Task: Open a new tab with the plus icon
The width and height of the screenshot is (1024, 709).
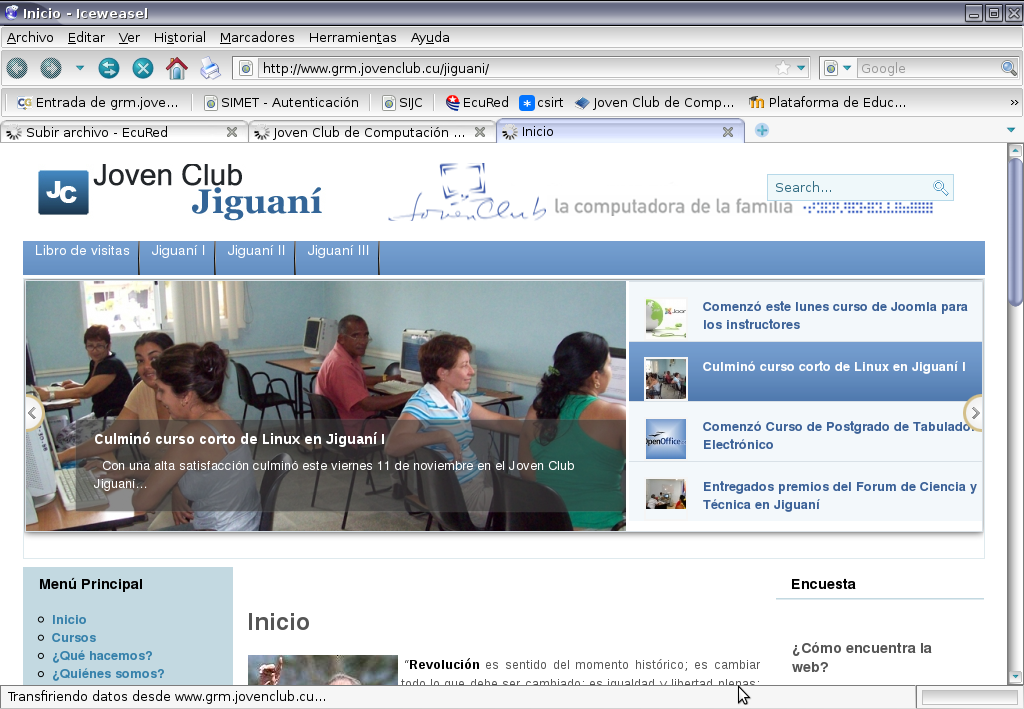Action: tap(762, 131)
